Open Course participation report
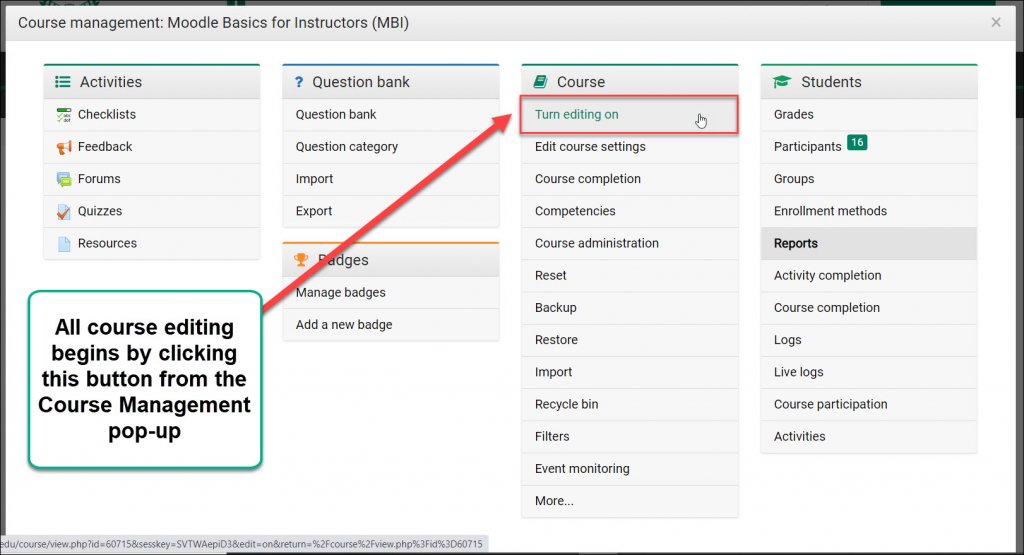 tap(830, 404)
